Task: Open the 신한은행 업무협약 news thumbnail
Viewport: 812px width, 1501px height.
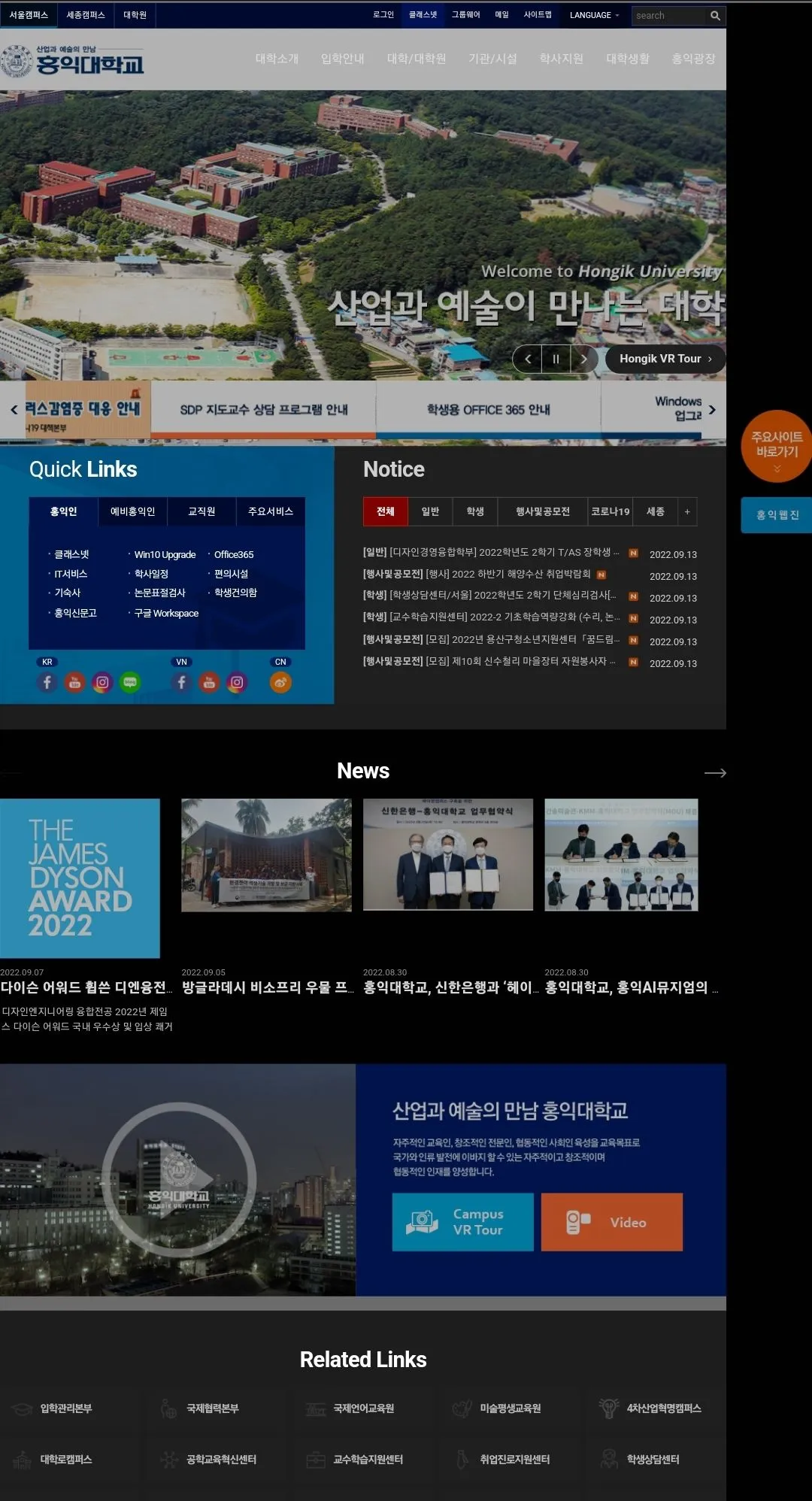Action: 448,855
